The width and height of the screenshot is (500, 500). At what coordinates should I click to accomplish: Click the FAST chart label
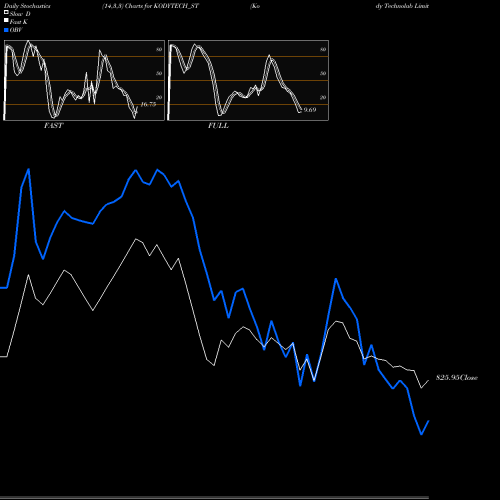point(53,126)
